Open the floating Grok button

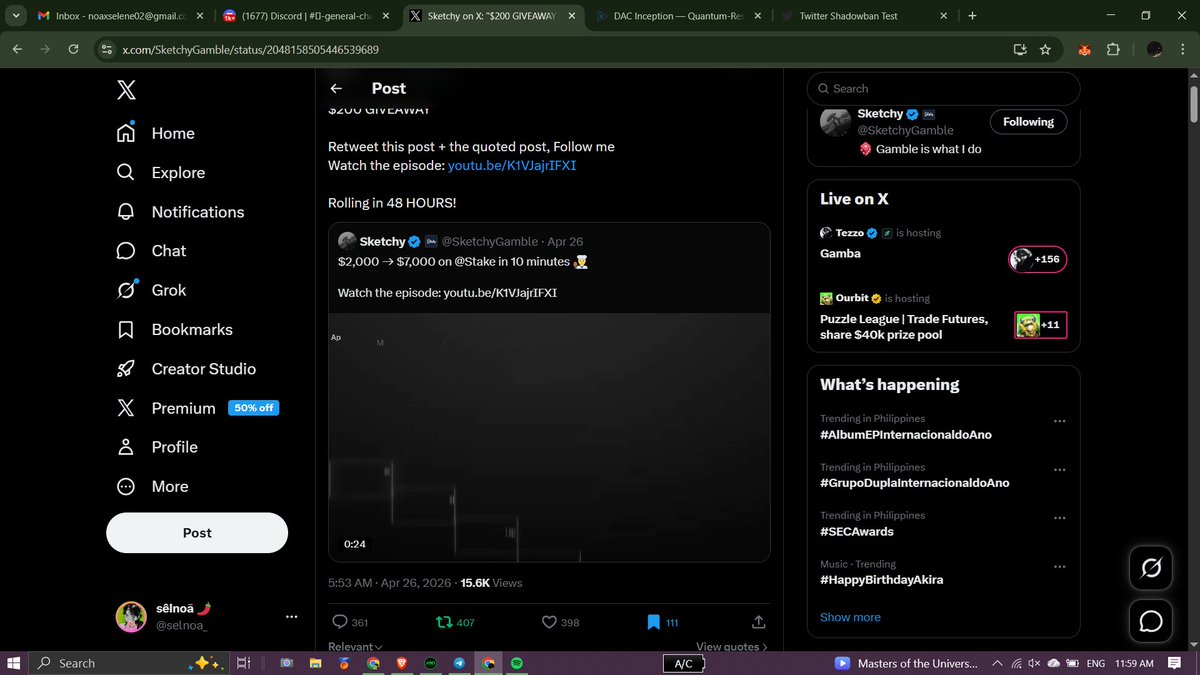point(1151,569)
